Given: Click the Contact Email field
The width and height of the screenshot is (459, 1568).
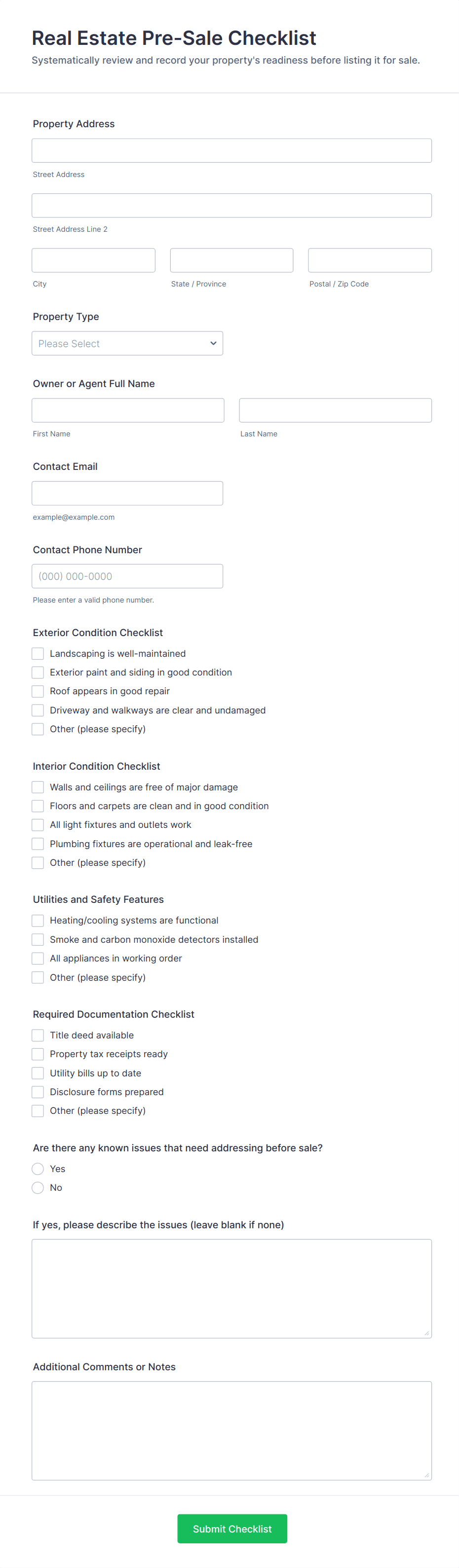Looking at the screenshot, I should click(127, 493).
